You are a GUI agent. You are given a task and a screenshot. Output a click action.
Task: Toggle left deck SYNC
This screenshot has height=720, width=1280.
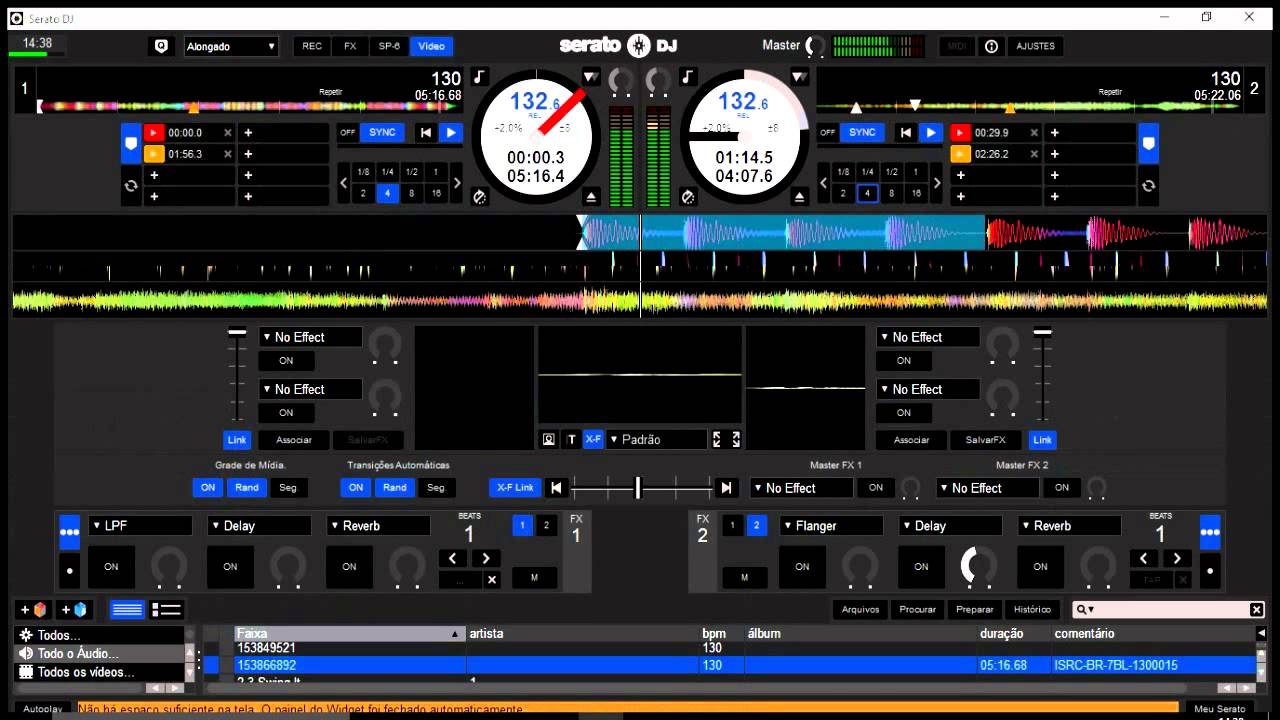[383, 132]
